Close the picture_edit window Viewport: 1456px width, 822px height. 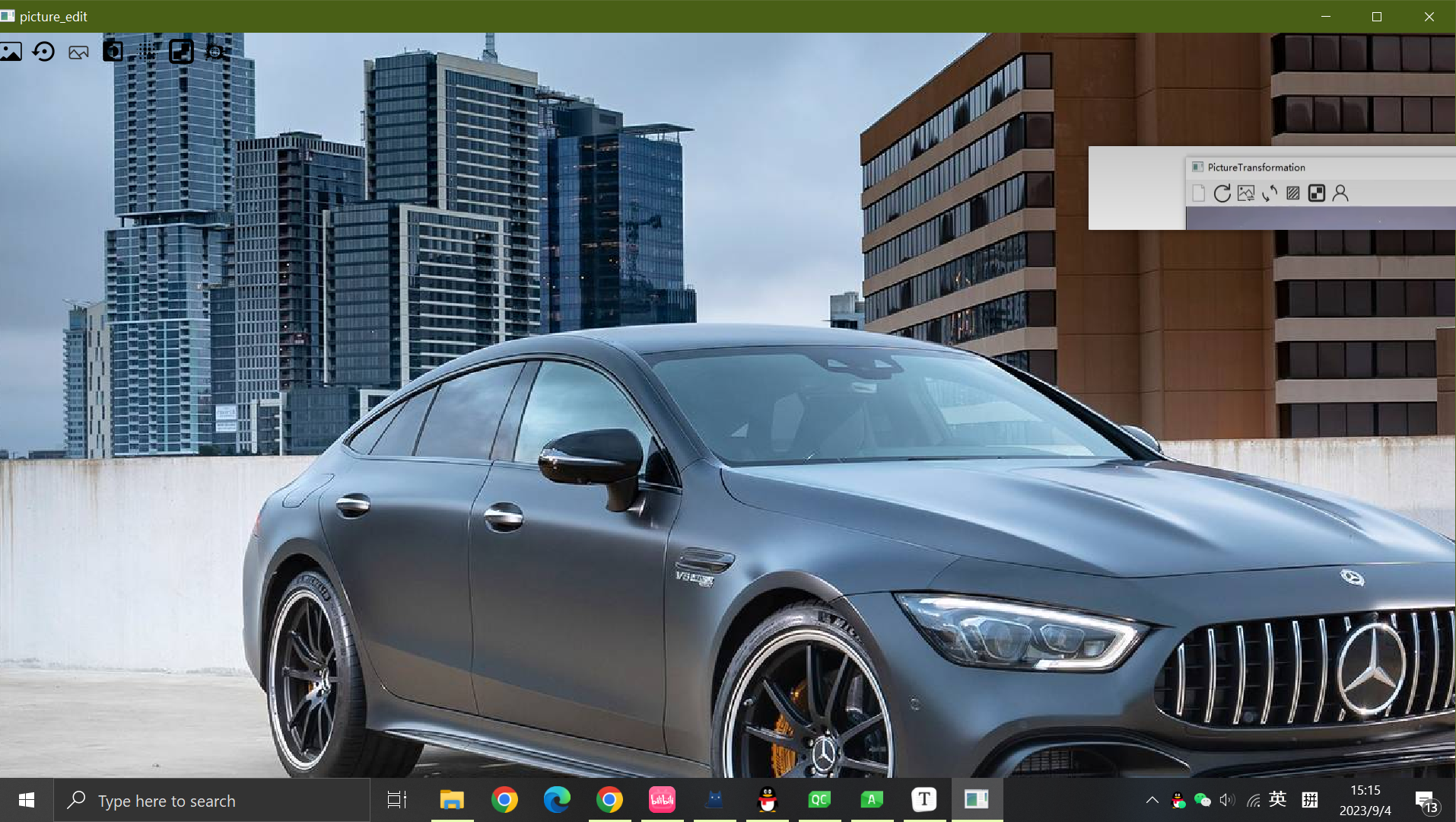pos(1429,16)
